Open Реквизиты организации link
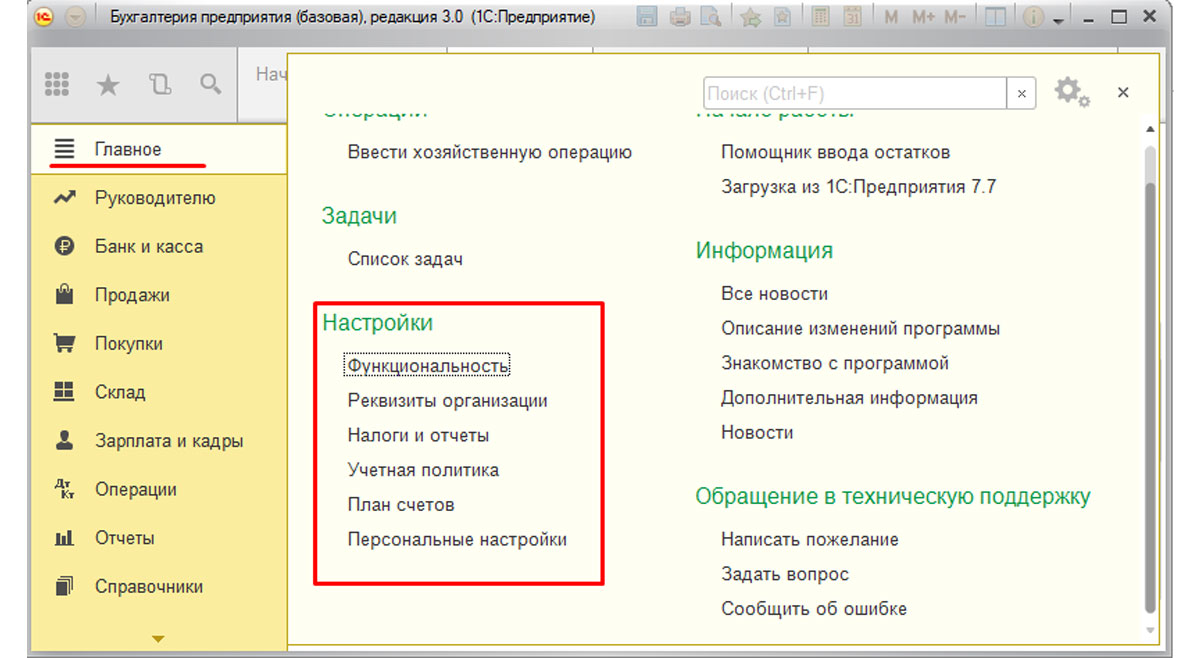Viewport: 1200px width, 658px height. [448, 401]
